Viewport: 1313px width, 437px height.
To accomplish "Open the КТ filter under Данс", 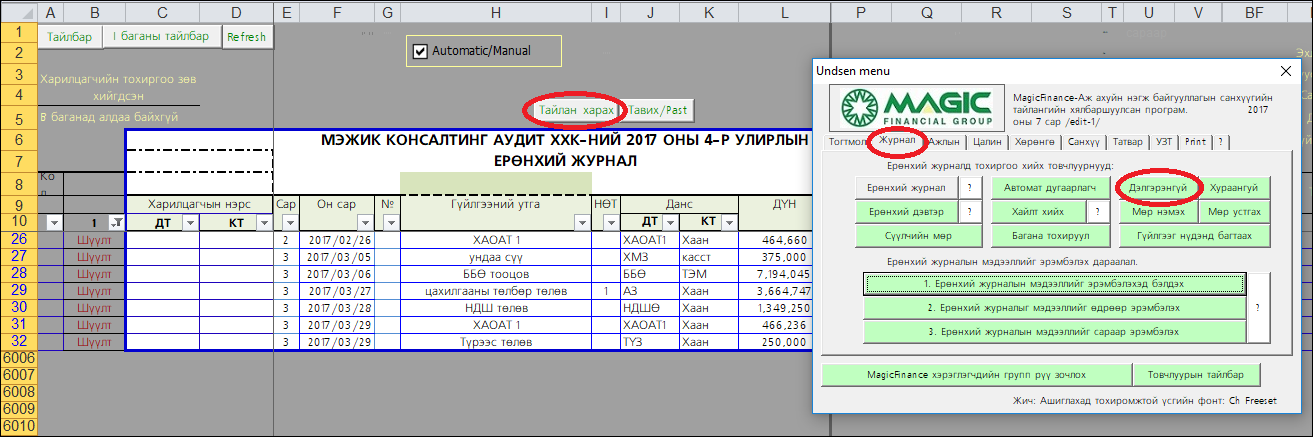I will tap(728, 222).
